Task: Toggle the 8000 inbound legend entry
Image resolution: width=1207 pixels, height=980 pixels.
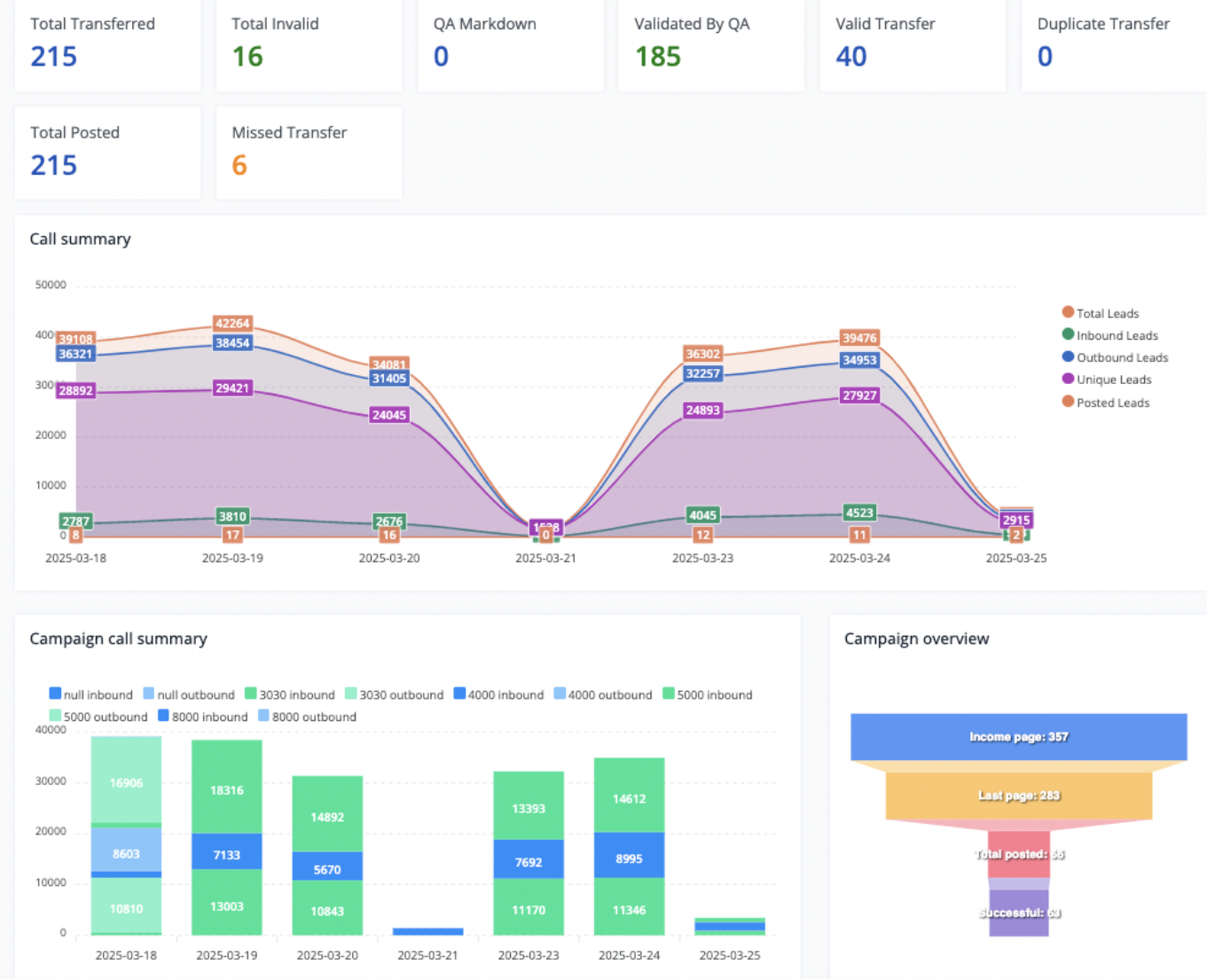Action: click(203, 717)
